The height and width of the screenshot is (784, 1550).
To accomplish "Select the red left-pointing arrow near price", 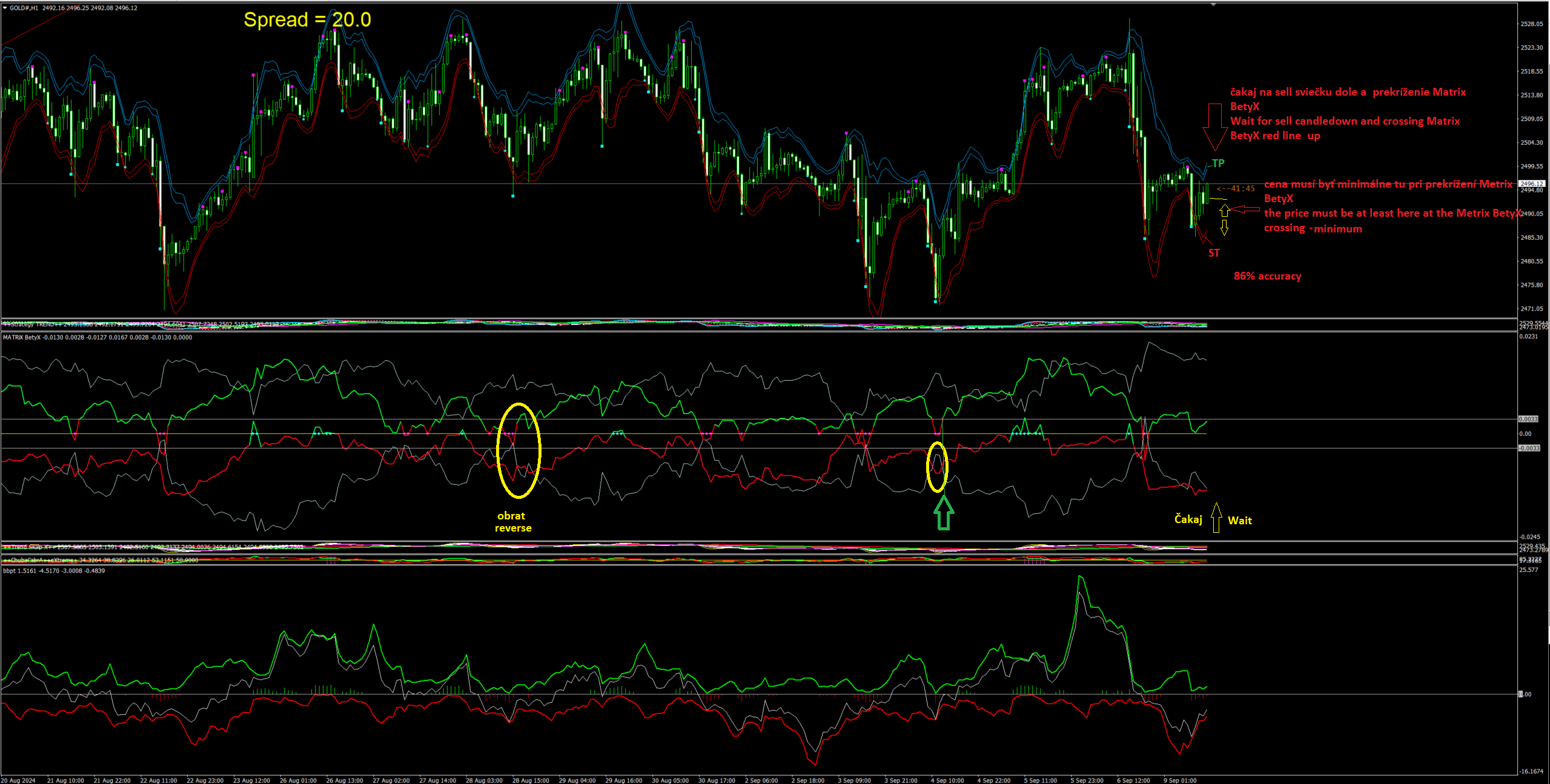I will click(1245, 209).
